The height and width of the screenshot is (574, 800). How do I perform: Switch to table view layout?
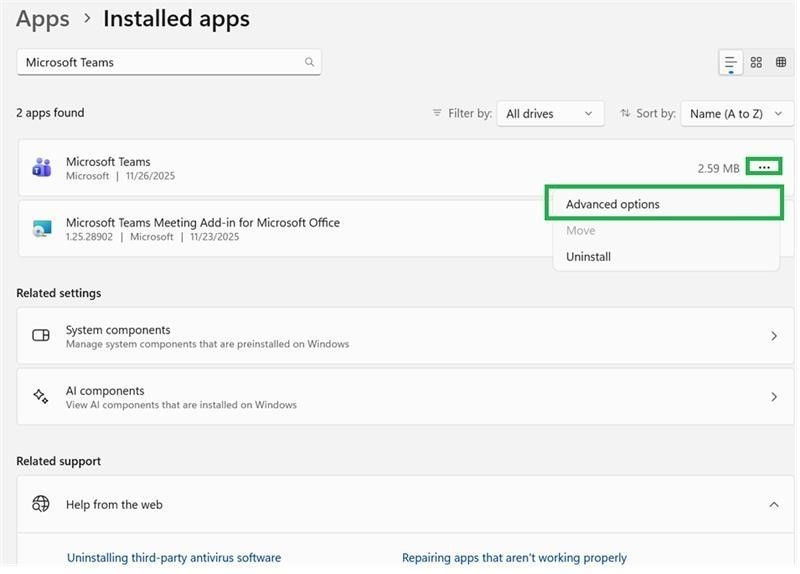click(781, 62)
